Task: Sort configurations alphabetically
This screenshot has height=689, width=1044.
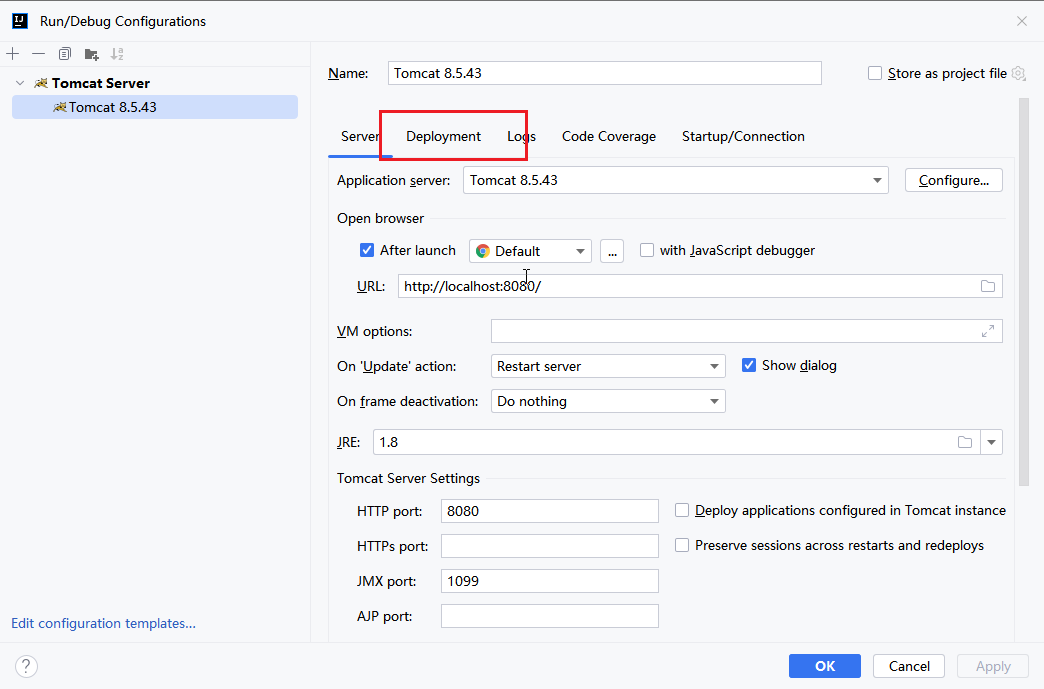Action: coord(117,54)
